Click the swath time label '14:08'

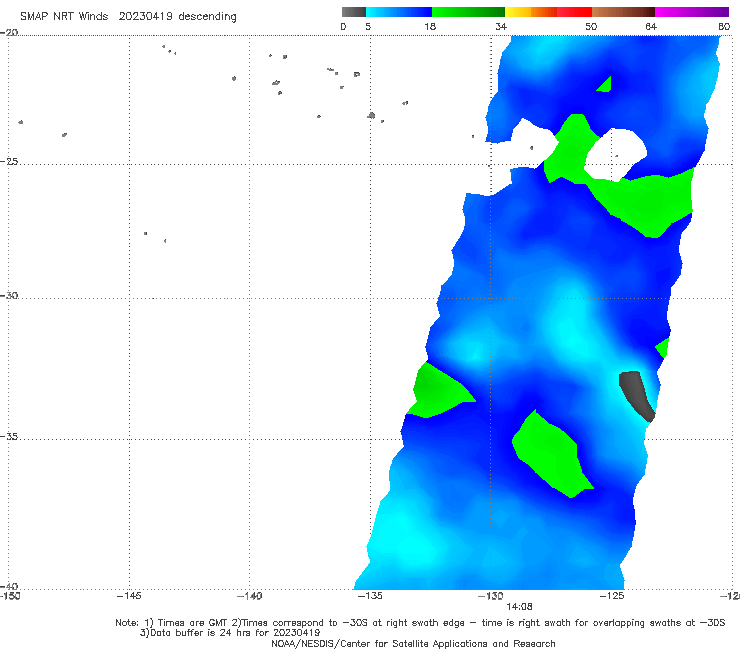click(519, 607)
